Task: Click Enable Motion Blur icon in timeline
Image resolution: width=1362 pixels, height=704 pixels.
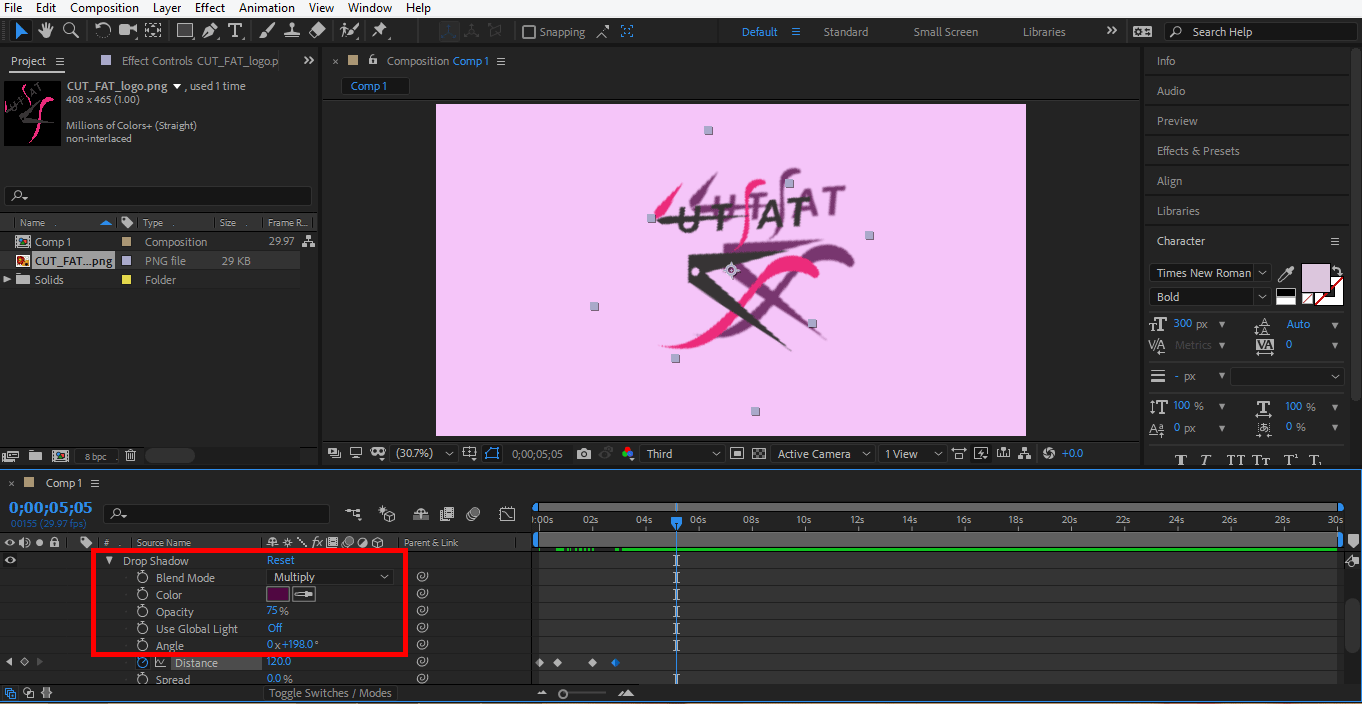Action: click(474, 514)
